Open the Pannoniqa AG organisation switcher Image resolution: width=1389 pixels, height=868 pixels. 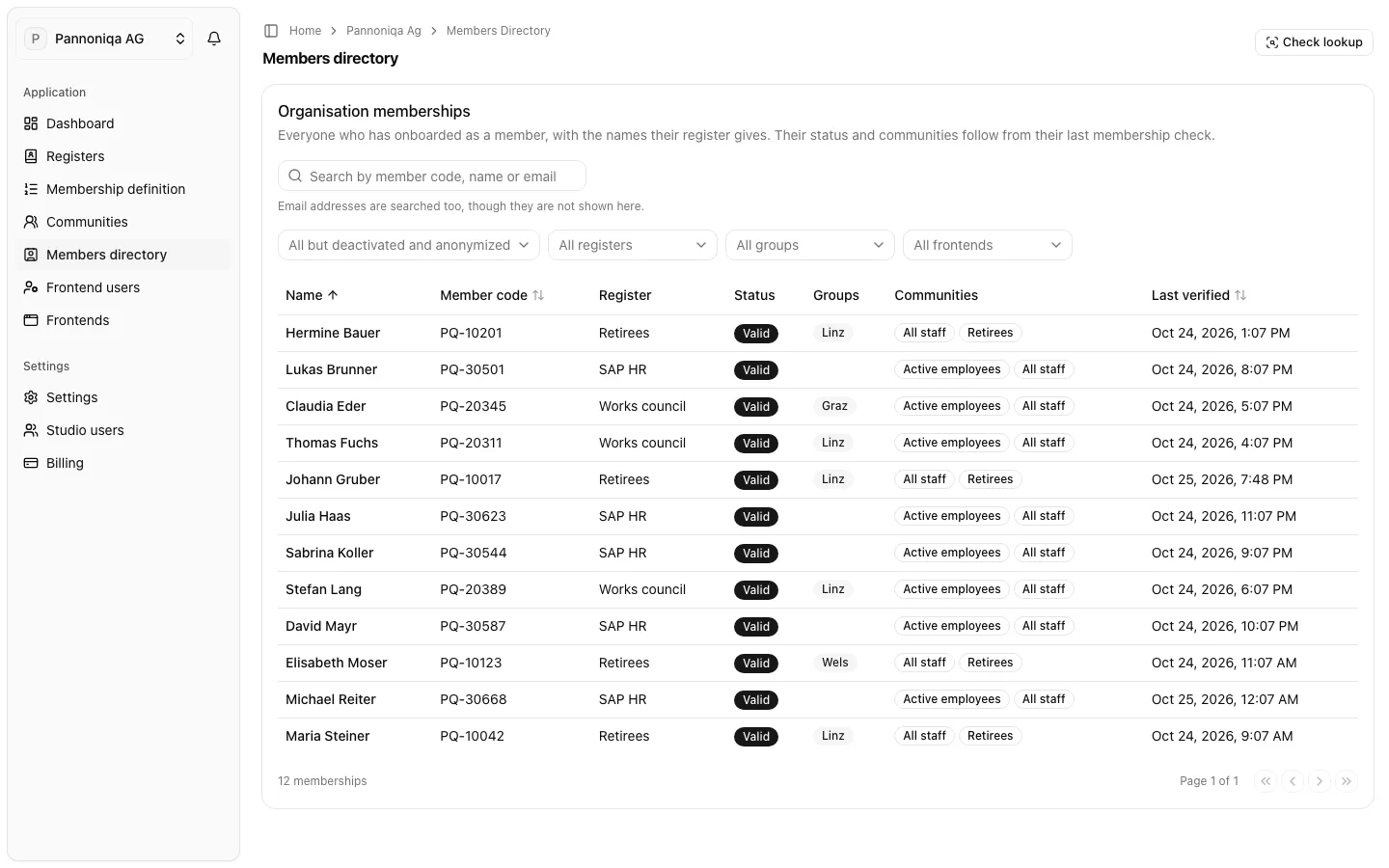(104, 39)
